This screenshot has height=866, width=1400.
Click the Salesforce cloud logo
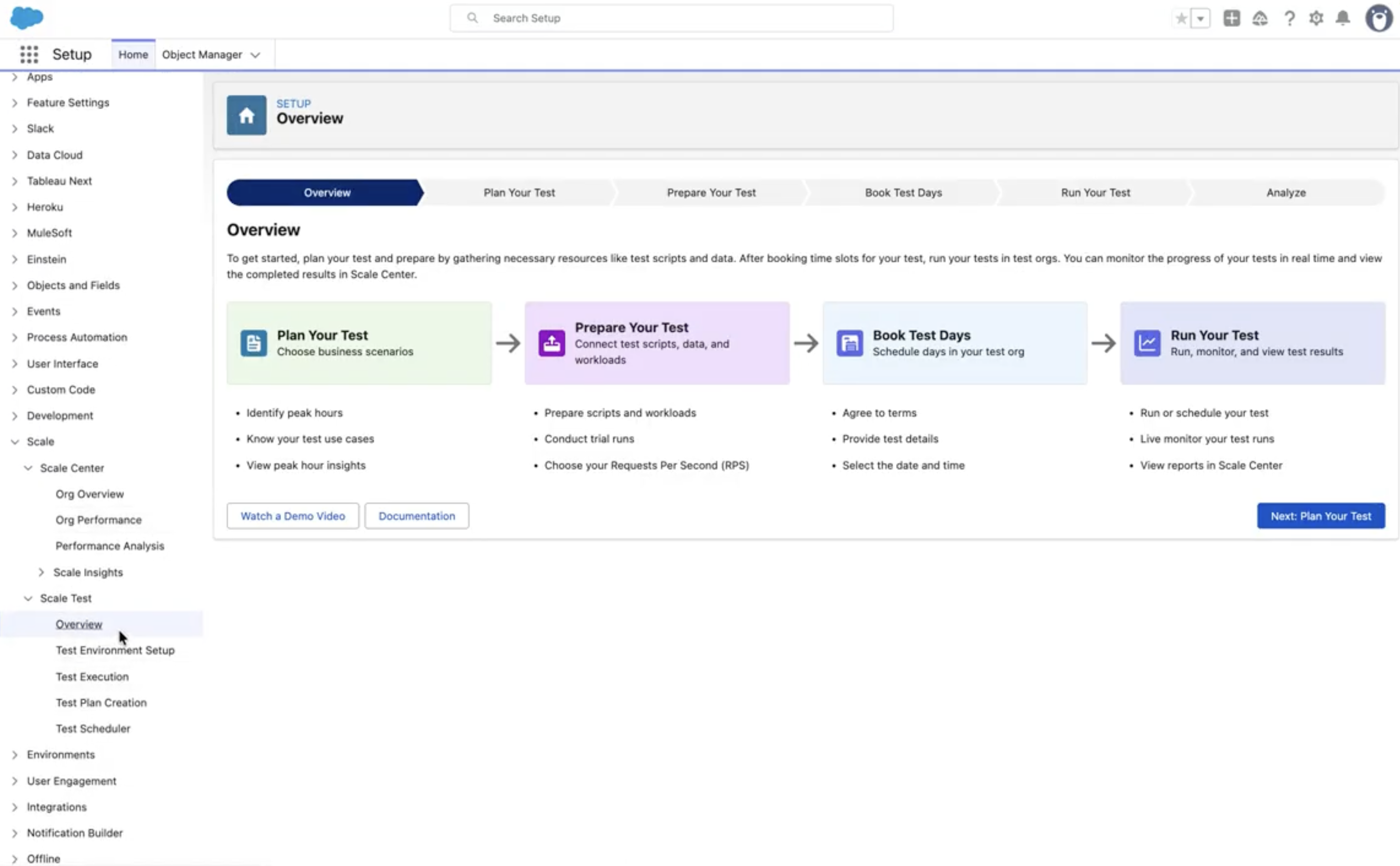26,18
